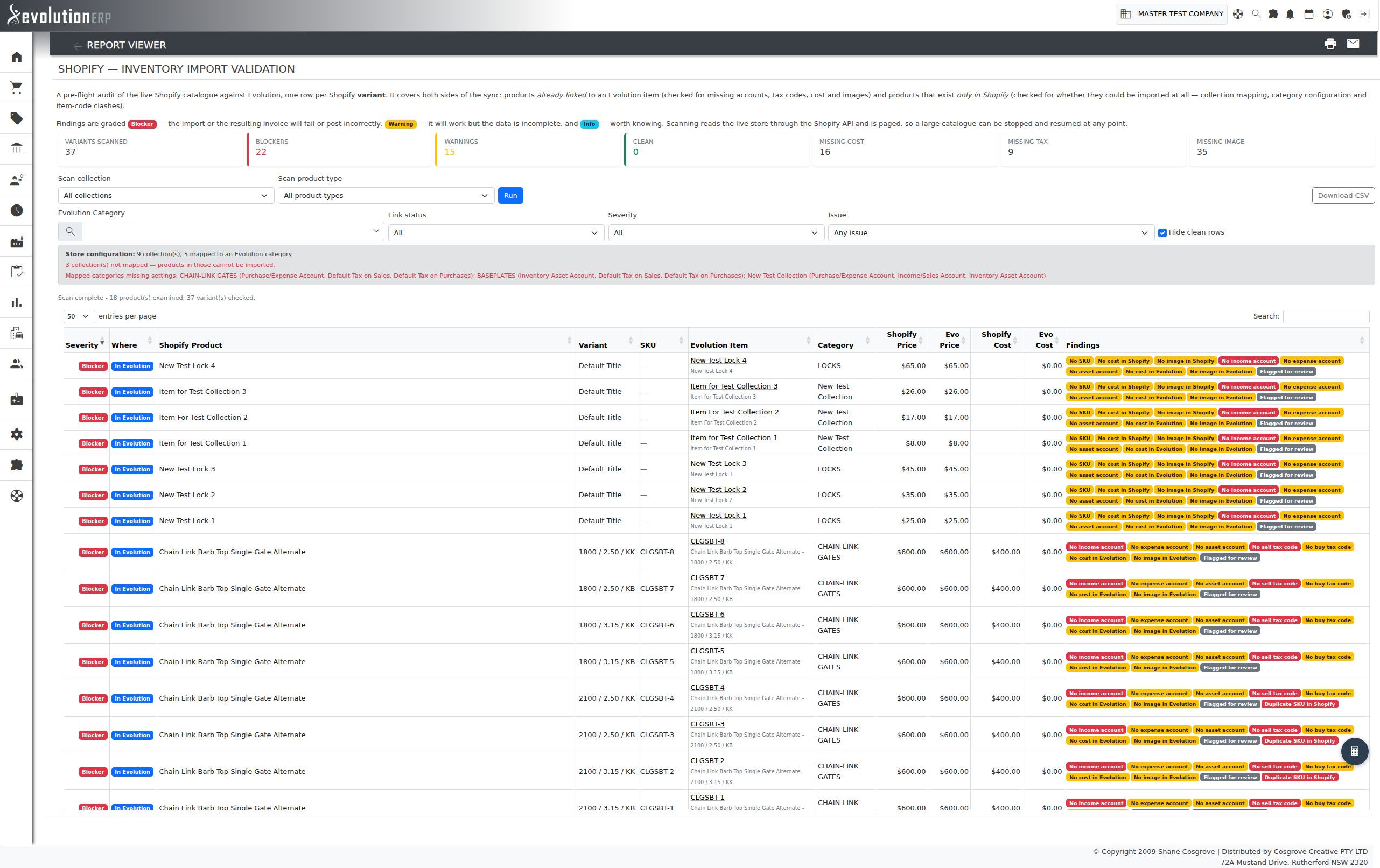This screenshot has width=1380, height=868.
Task: Open the calendar icon in top bar
Action: pyautogui.click(x=1309, y=14)
